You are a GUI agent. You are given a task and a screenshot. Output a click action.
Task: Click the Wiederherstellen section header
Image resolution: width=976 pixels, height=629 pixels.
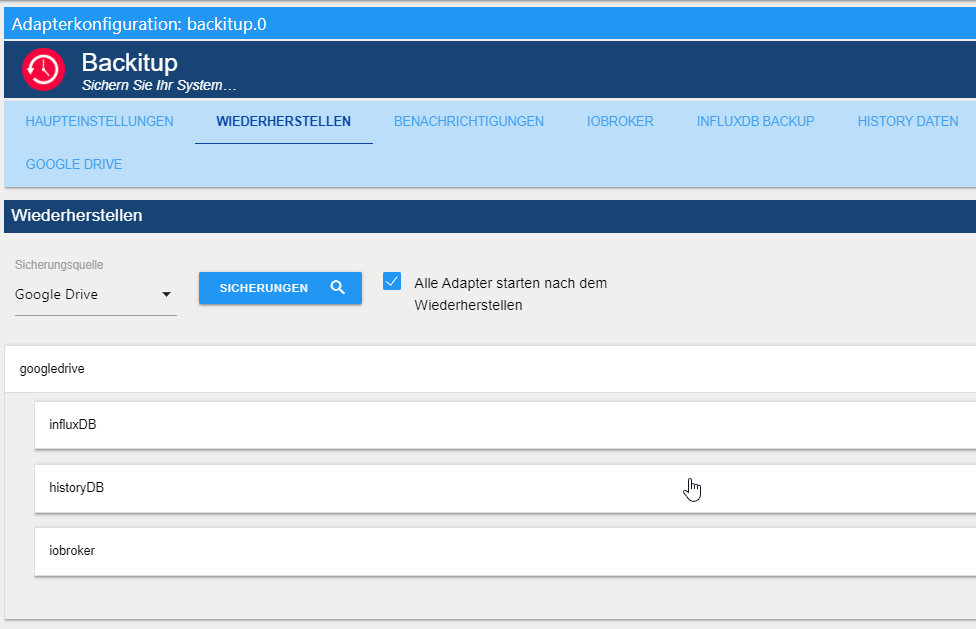click(490, 216)
